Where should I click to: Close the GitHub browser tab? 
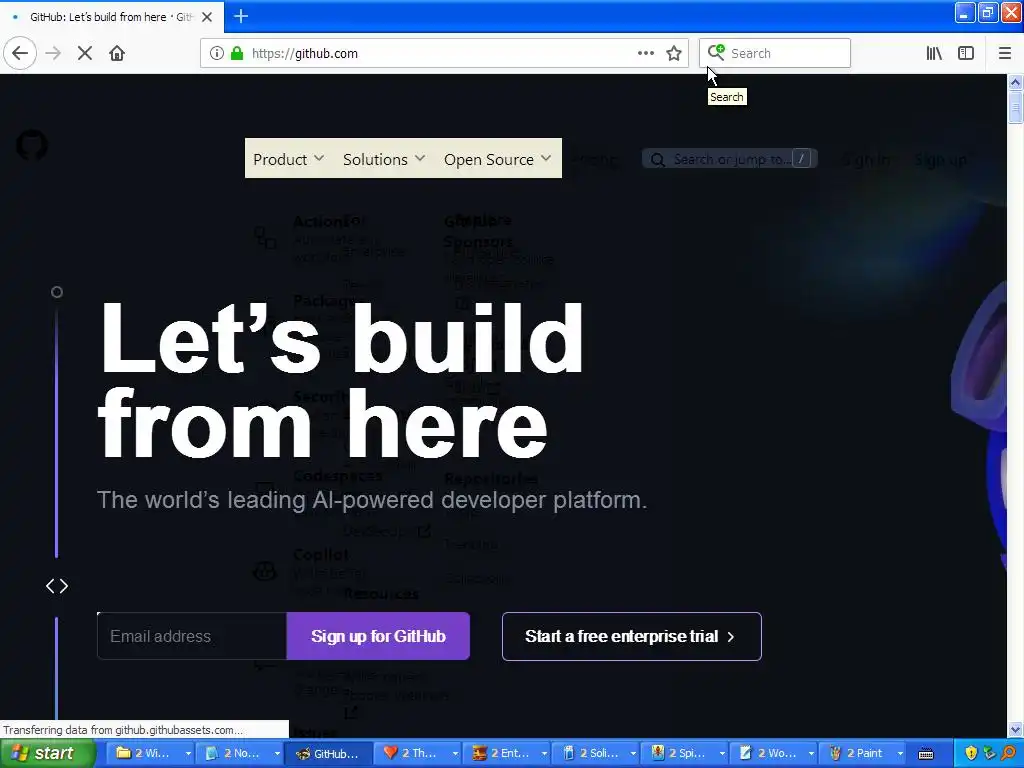[207, 17]
